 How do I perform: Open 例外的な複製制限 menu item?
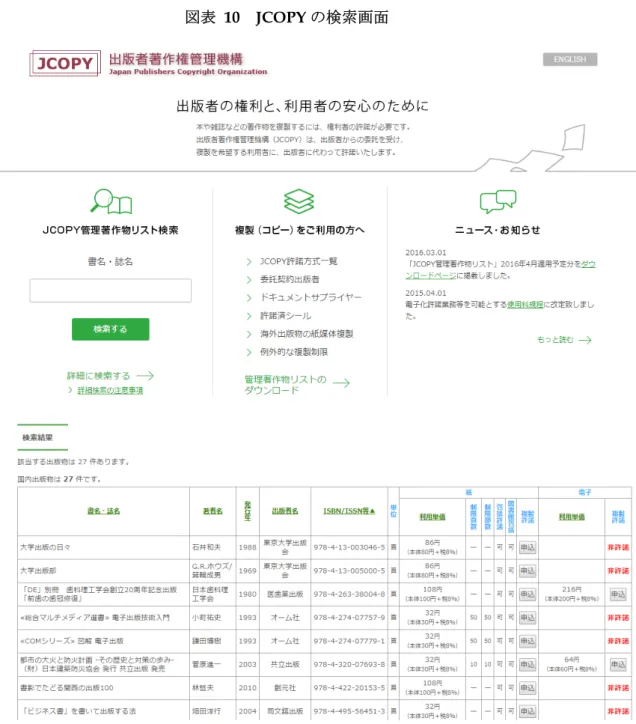[294, 352]
